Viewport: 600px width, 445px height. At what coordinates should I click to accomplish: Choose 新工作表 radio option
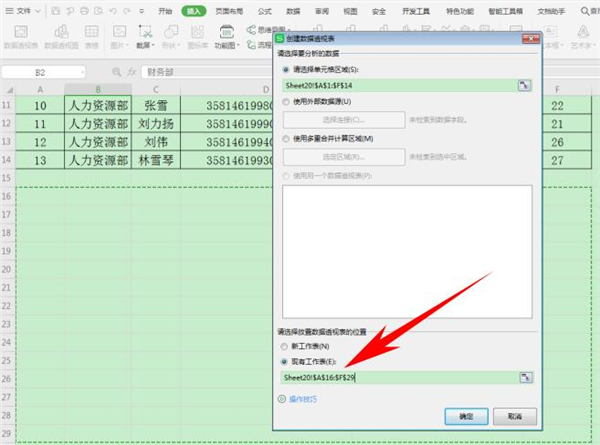285,347
